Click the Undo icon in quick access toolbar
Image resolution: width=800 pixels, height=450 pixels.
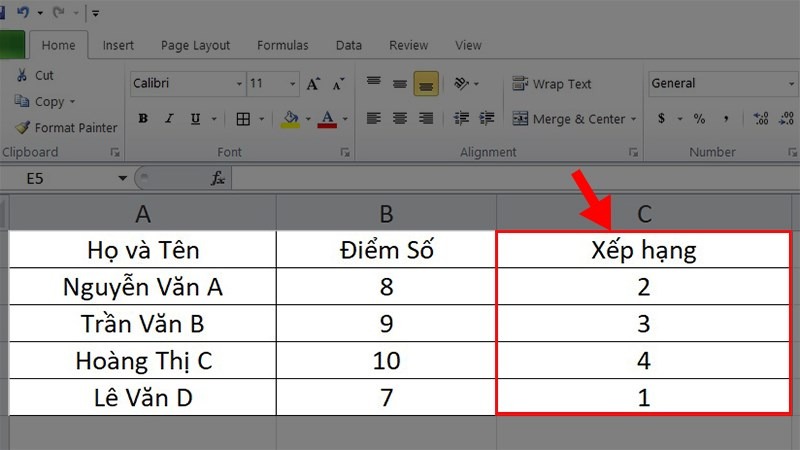23,12
